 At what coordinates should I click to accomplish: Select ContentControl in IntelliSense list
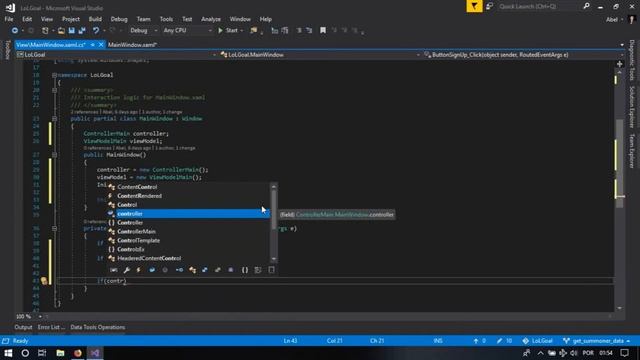pos(189,187)
